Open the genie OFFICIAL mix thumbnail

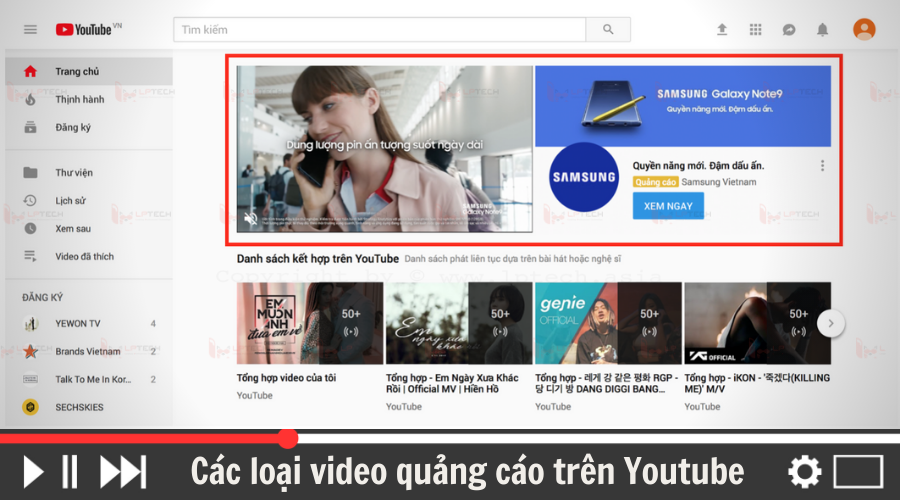tap(608, 323)
